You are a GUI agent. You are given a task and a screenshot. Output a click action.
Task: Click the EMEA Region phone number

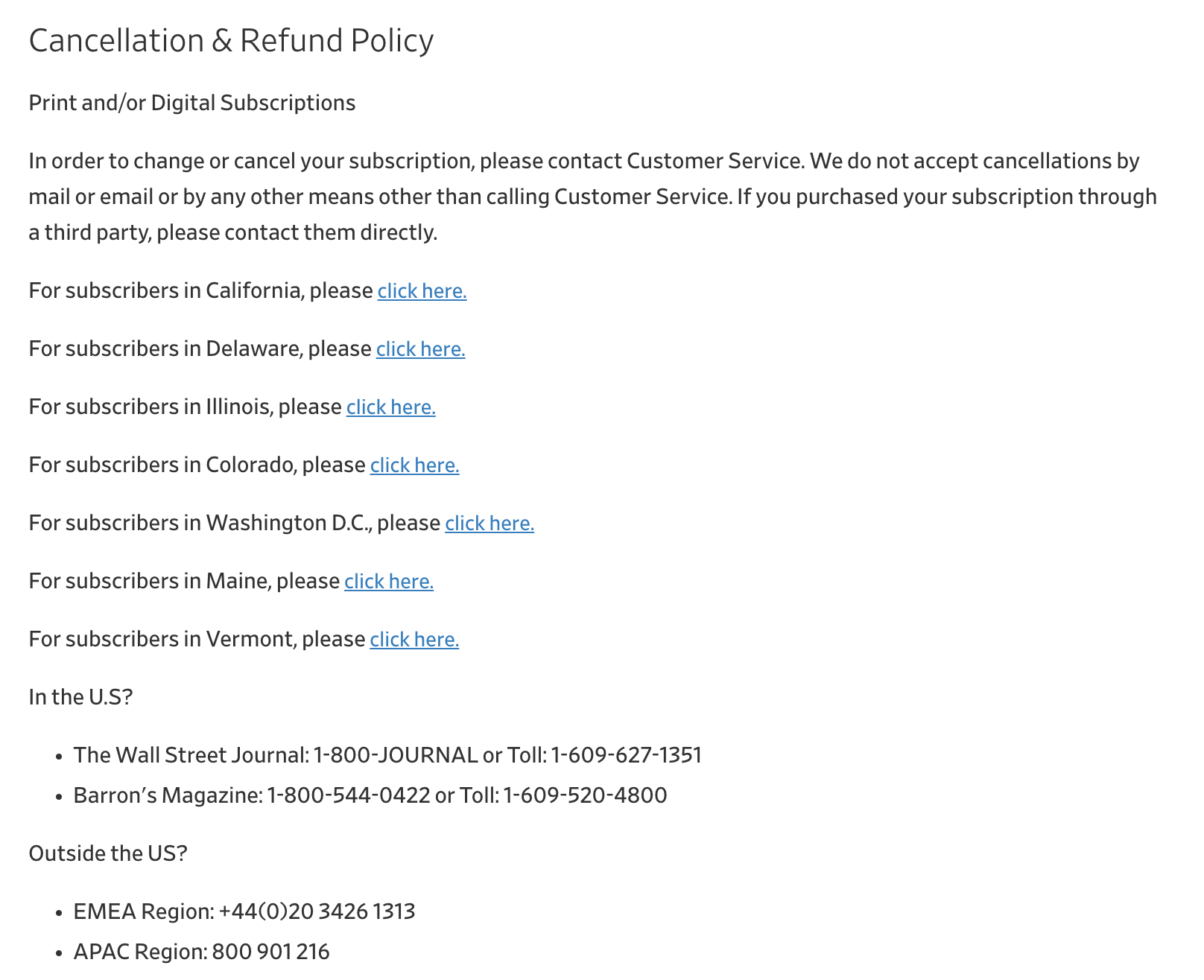[x=317, y=911]
